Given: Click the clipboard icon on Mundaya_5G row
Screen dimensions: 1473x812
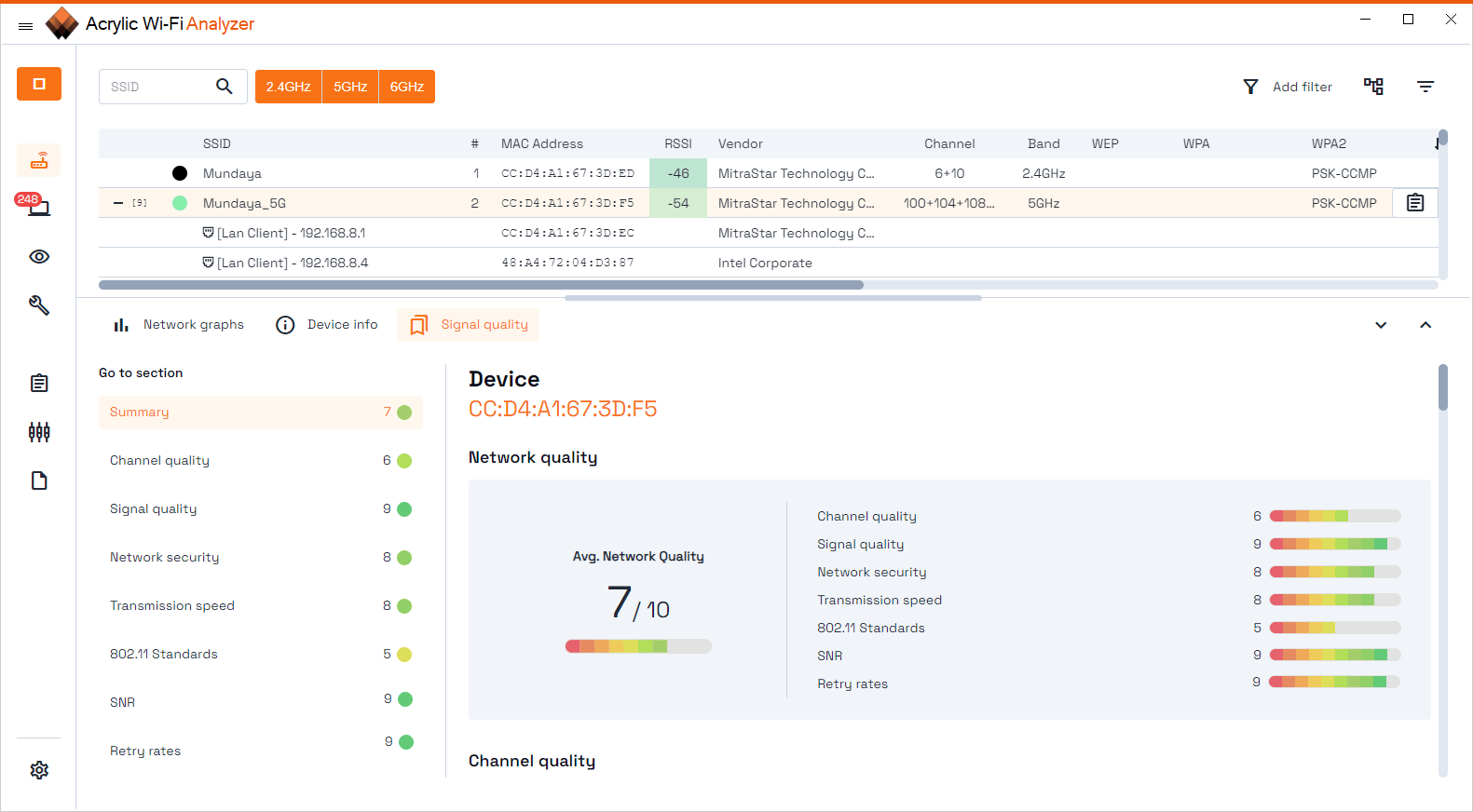Looking at the screenshot, I should coord(1414,203).
